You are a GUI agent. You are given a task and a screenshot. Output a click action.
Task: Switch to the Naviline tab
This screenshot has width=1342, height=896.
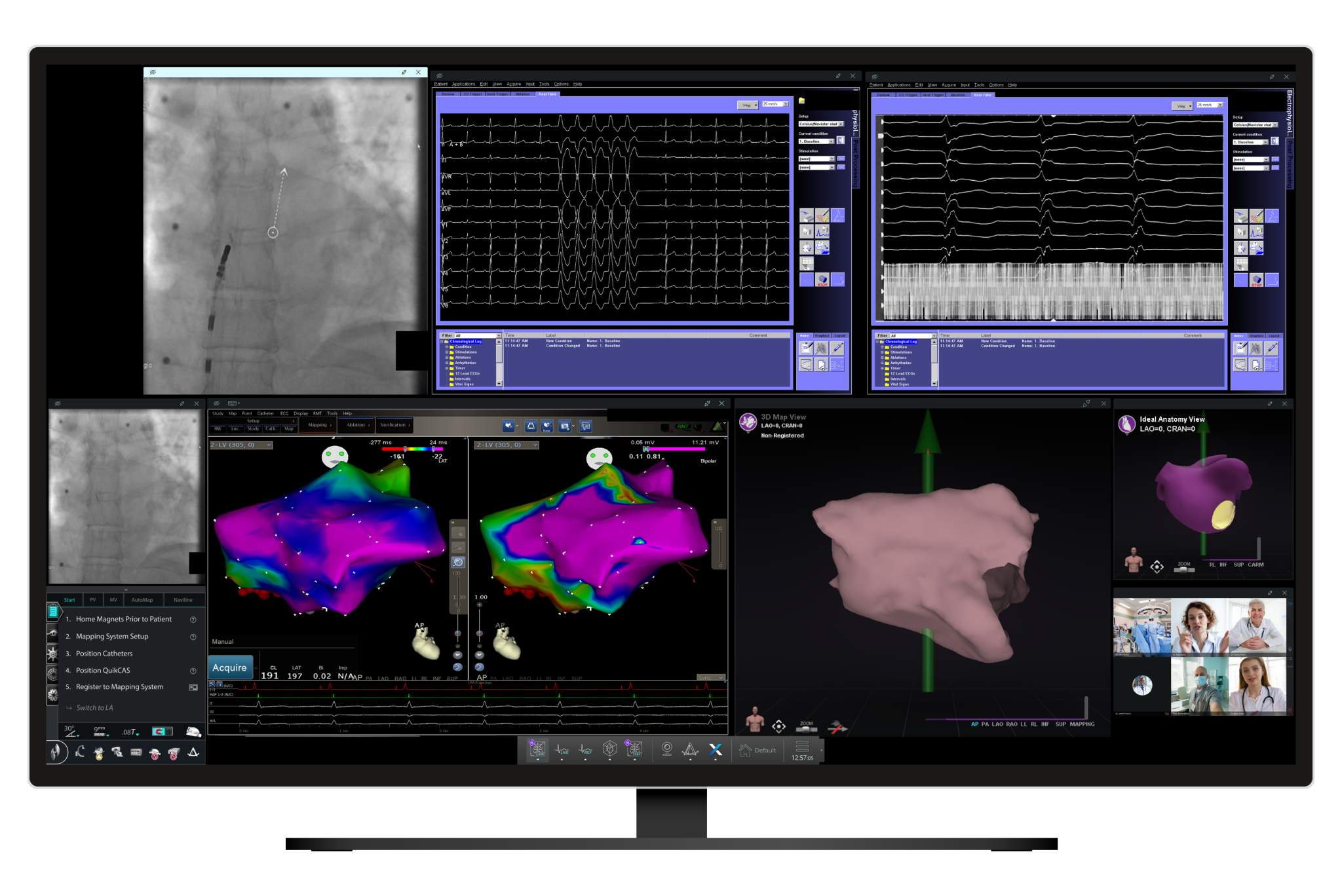tap(183, 600)
